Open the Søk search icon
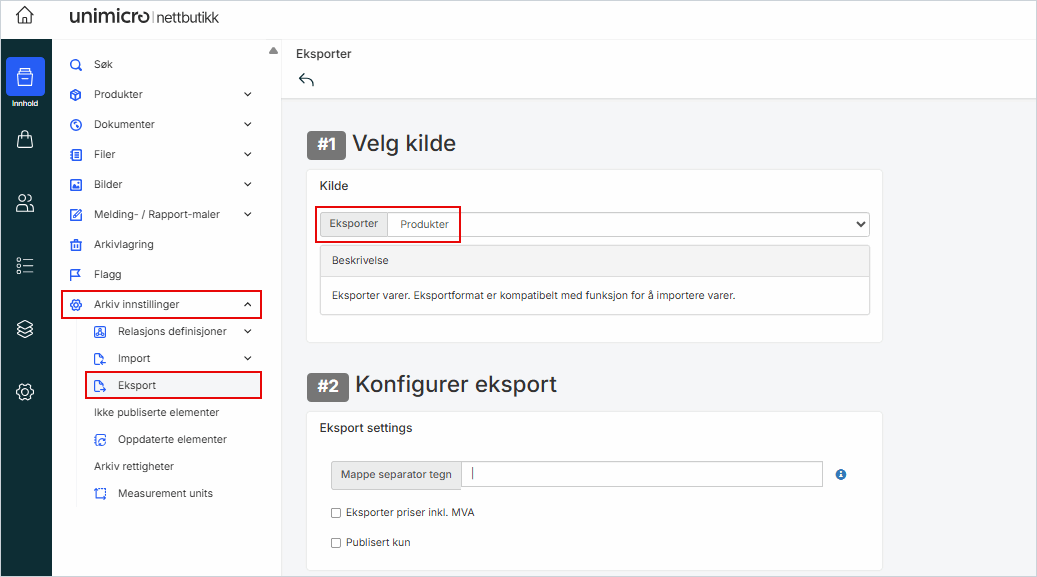The image size is (1037, 577). click(75, 63)
